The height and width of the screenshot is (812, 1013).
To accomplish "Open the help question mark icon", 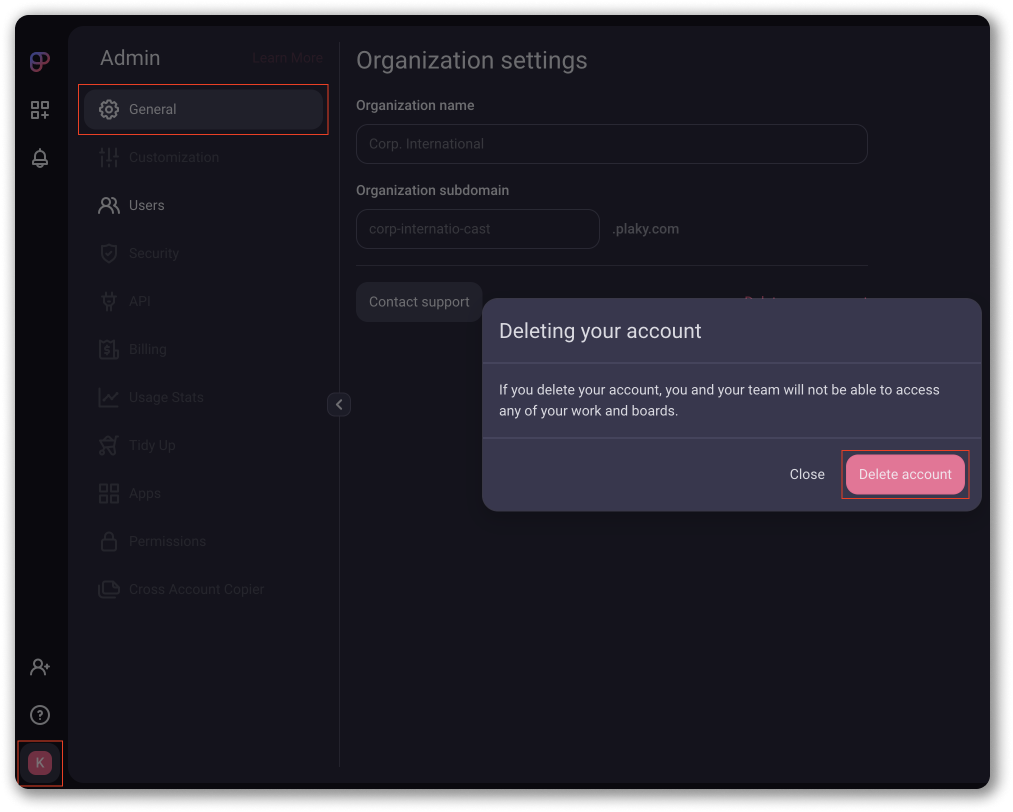I will tap(40, 715).
